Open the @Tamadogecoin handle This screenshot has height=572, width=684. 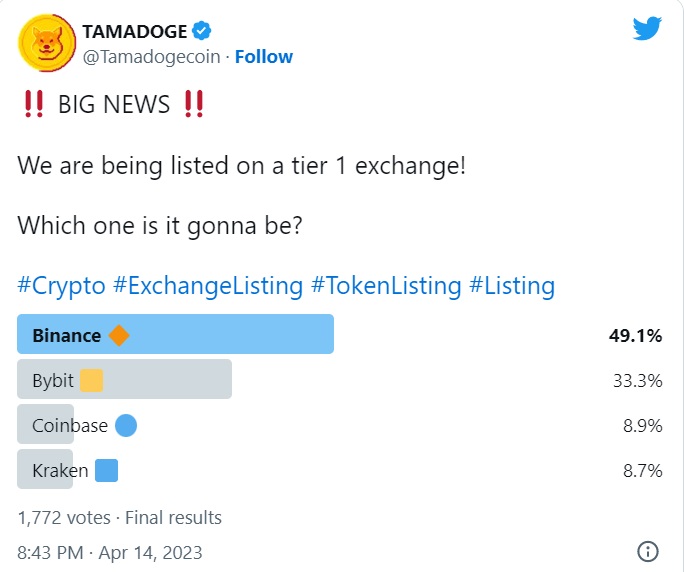pyautogui.click(x=151, y=57)
